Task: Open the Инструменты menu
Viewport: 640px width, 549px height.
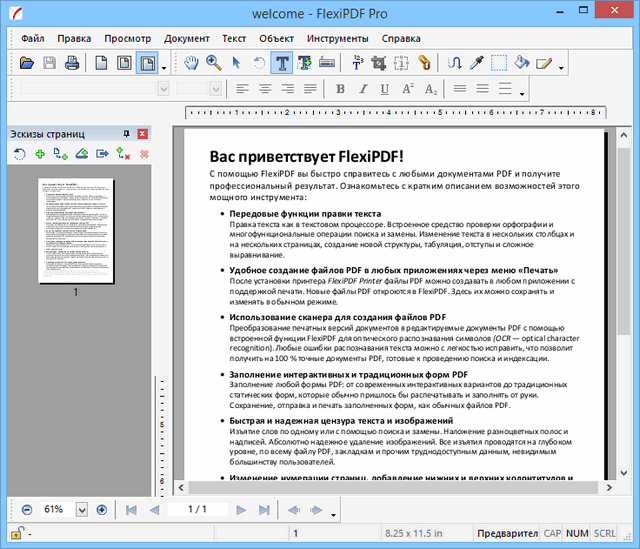Action: click(338, 38)
